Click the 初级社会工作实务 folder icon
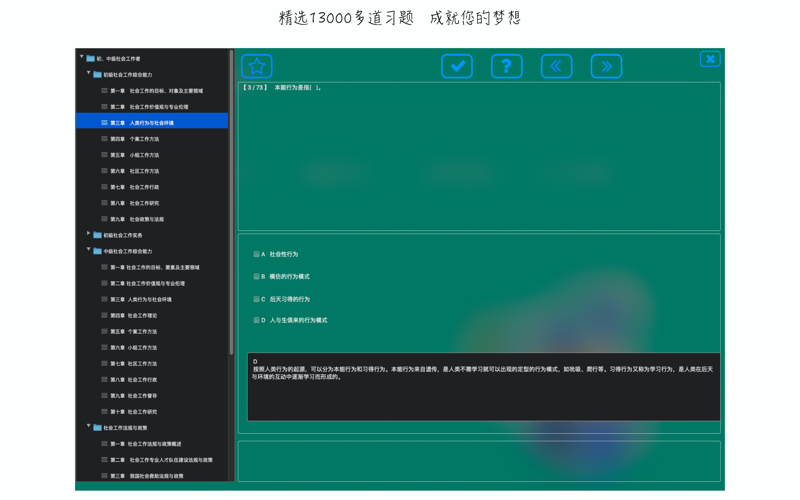The height and width of the screenshot is (500, 800). pos(97,235)
